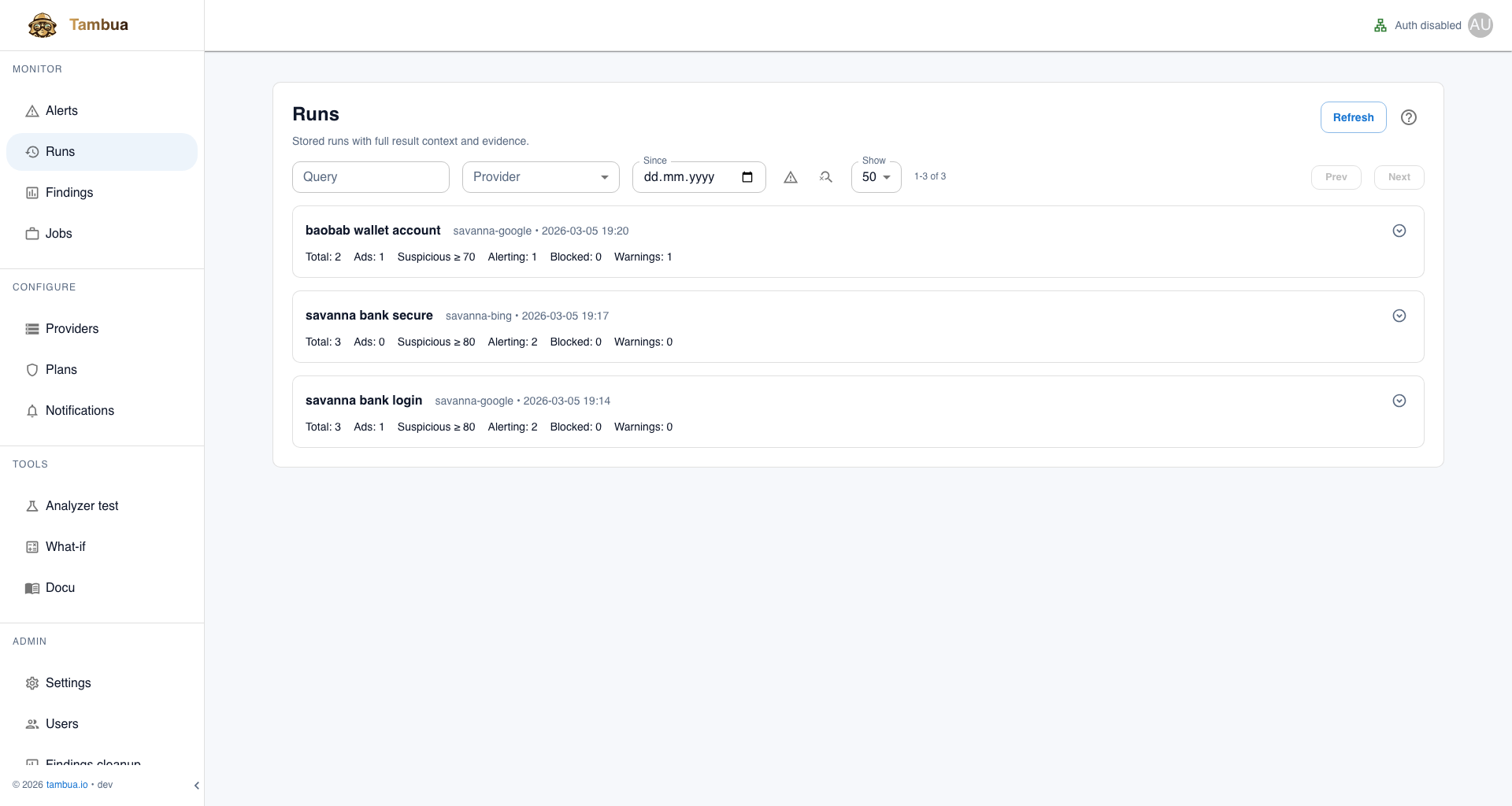Toggle the clear-search magnifier filter
This screenshot has width=1512, height=806.
click(x=825, y=177)
